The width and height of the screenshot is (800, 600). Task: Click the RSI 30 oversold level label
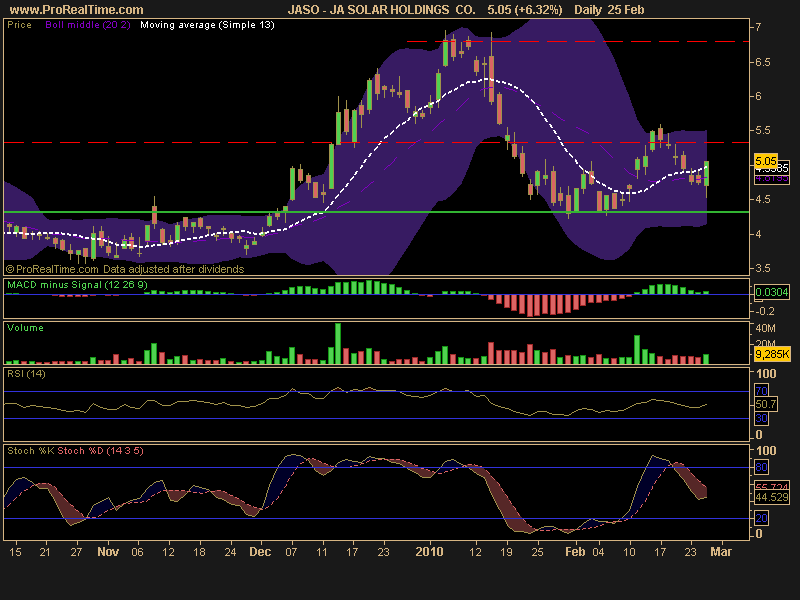tap(761, 418)
